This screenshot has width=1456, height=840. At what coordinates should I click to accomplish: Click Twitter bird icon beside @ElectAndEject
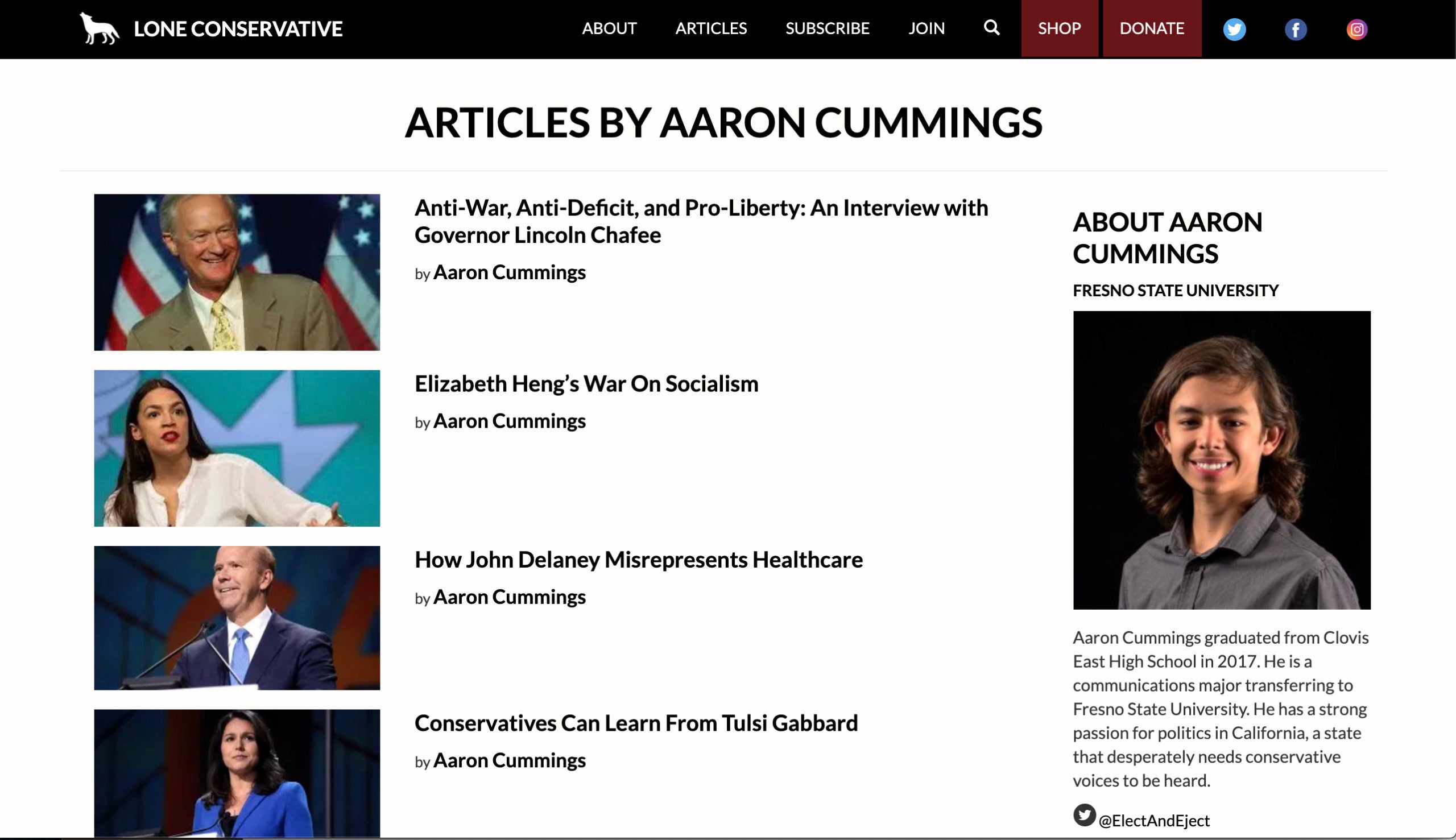1084,815
